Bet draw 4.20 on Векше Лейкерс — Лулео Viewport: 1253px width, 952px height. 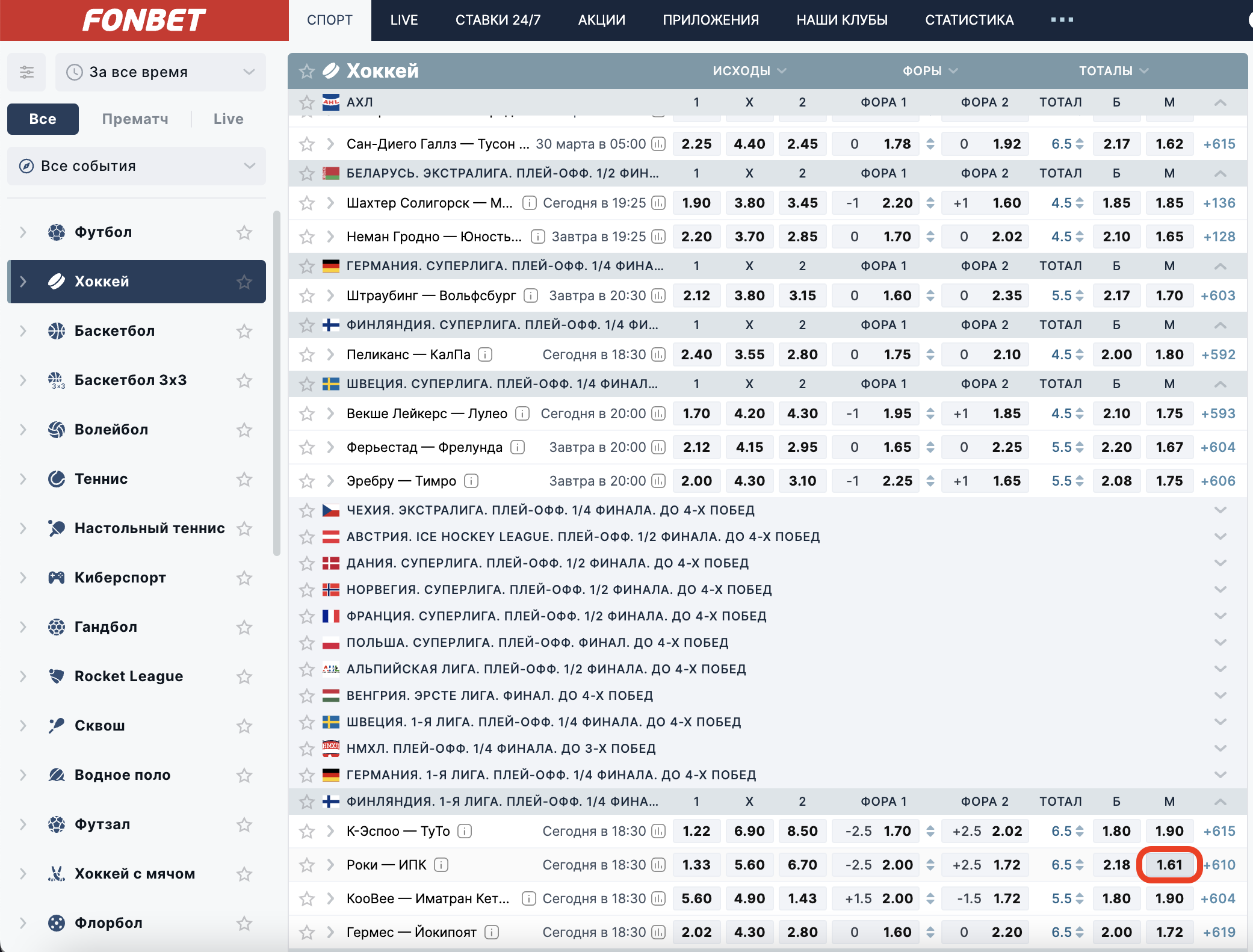coord(749,413)
